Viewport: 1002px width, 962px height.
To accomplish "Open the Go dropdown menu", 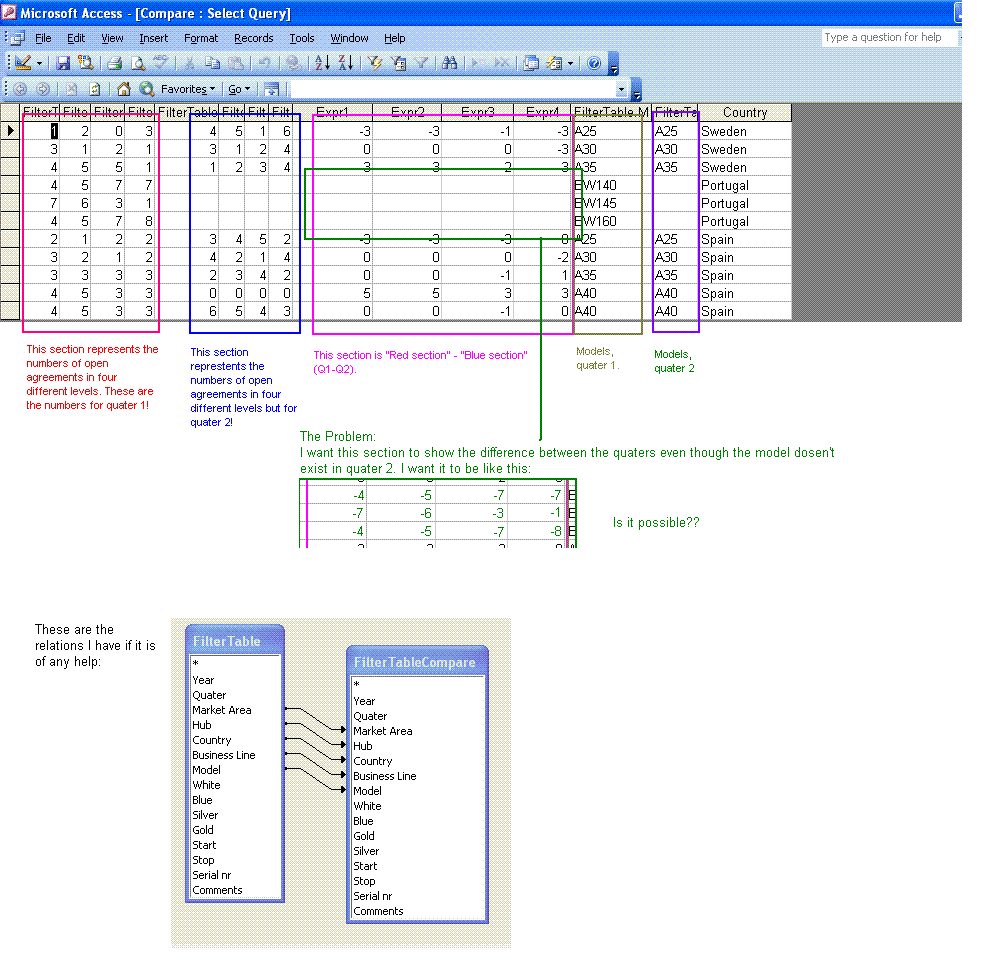I will (x=239, y=89).
